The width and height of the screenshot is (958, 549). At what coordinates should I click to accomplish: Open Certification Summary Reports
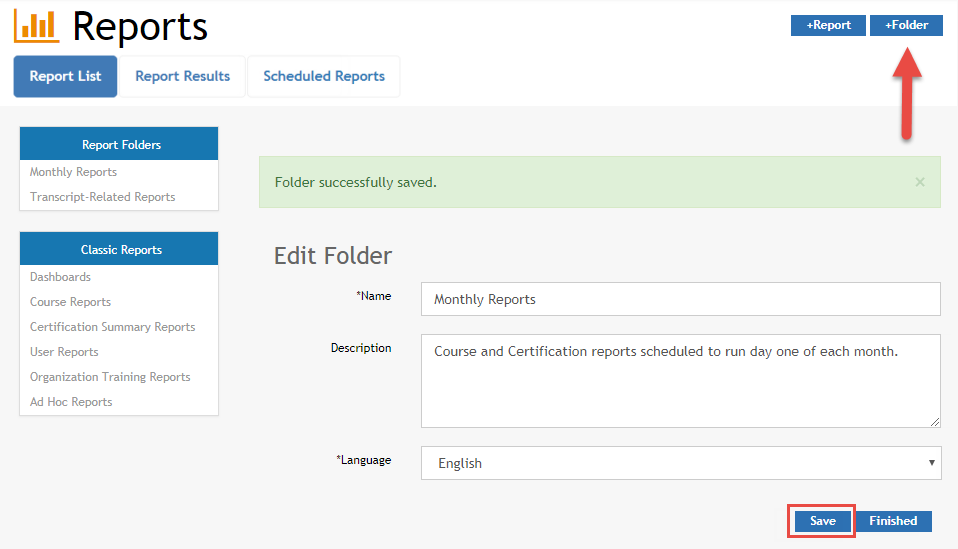[112, 327]
